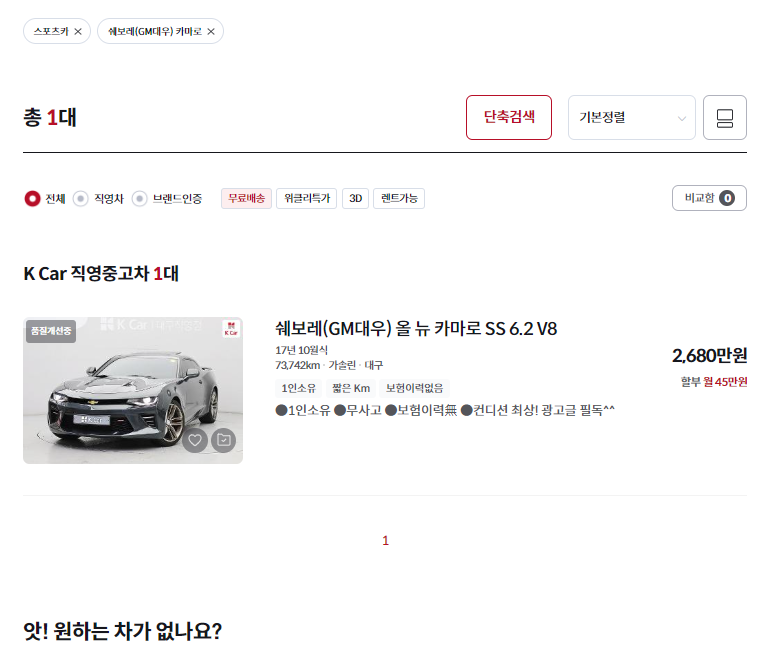770x650 pixels.
Task: Remove the 스포츠카 filter tag
Action: tap(78, 31)
